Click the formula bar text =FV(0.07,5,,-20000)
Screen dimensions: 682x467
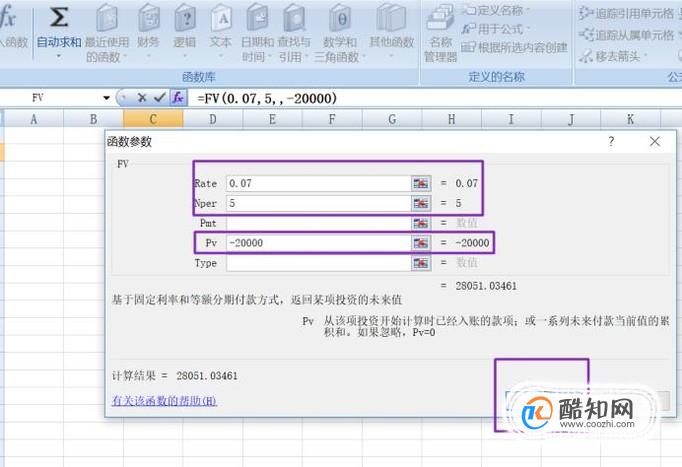(x=267, y=98)
